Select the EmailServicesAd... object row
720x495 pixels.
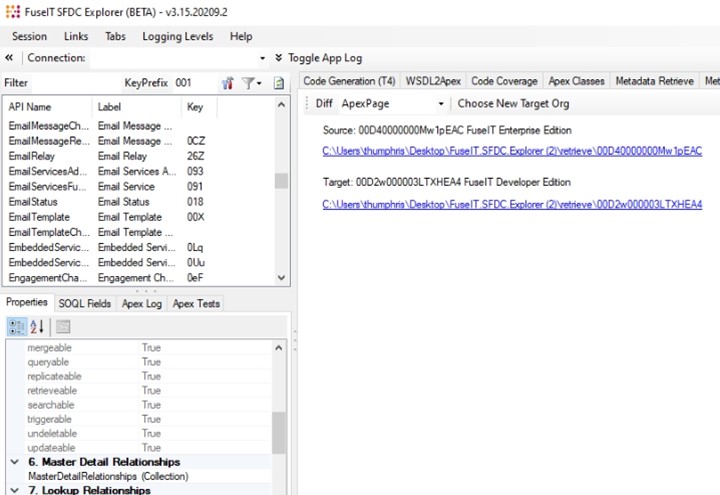(x=138, y=171)
